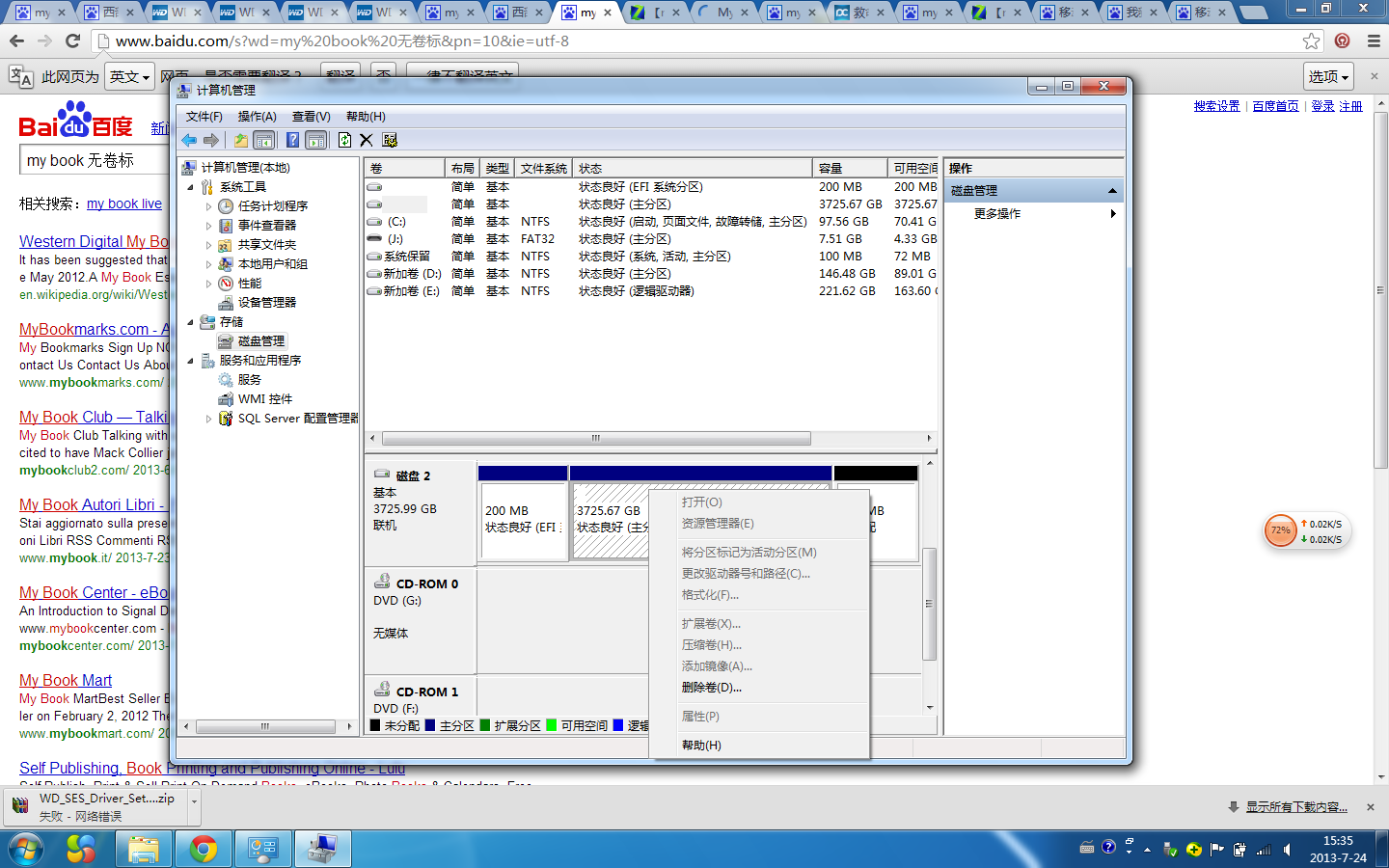Open Chrome from the Windows taskbar
1389x868 pixels.
(204, 849)
